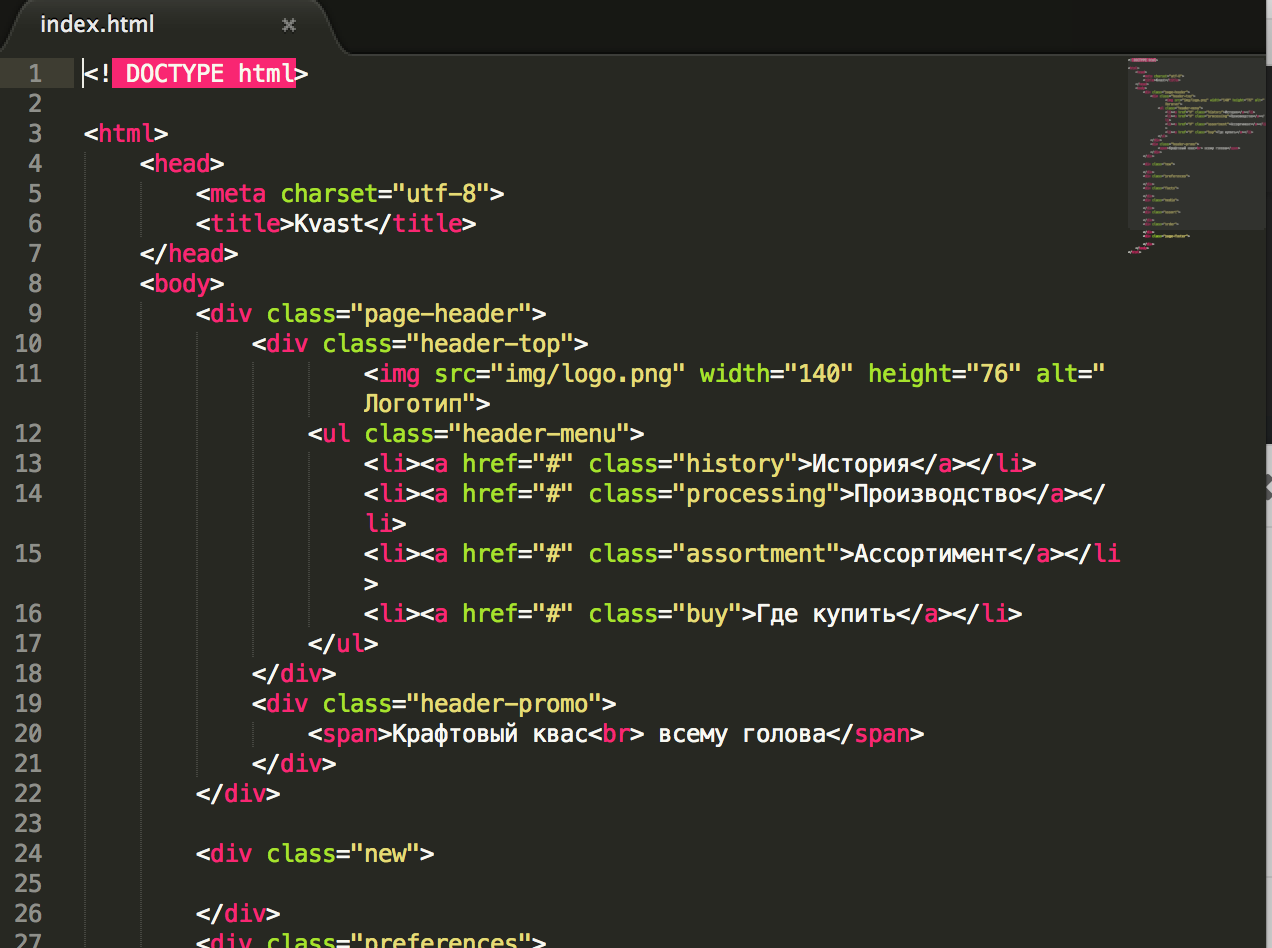Switch to the index.html tab
This screenshot has width=1272, height=948.
(x=97, y=25)
